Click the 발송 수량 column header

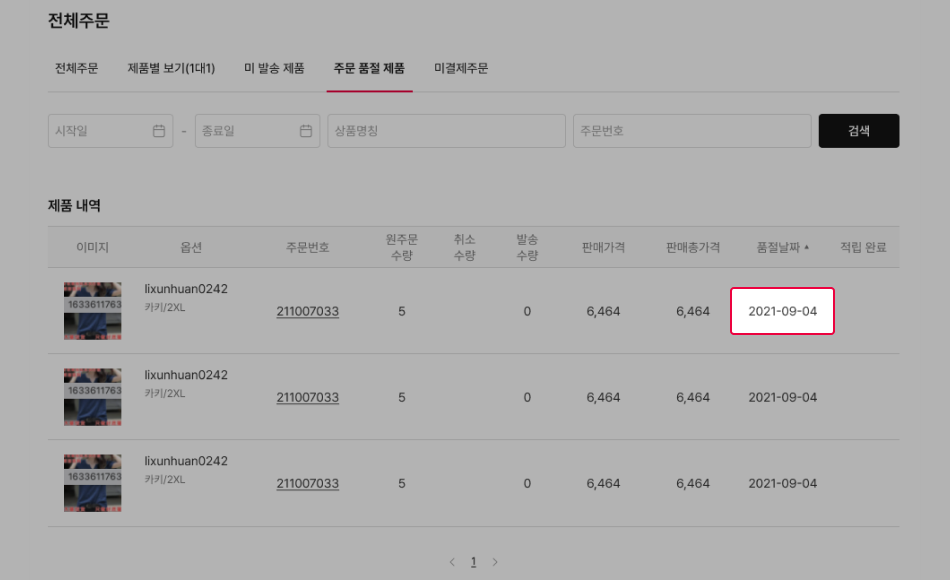[x=527, y=247]
